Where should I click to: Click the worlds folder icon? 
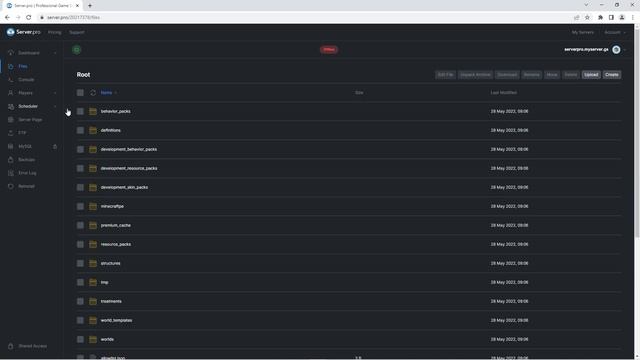93,339
